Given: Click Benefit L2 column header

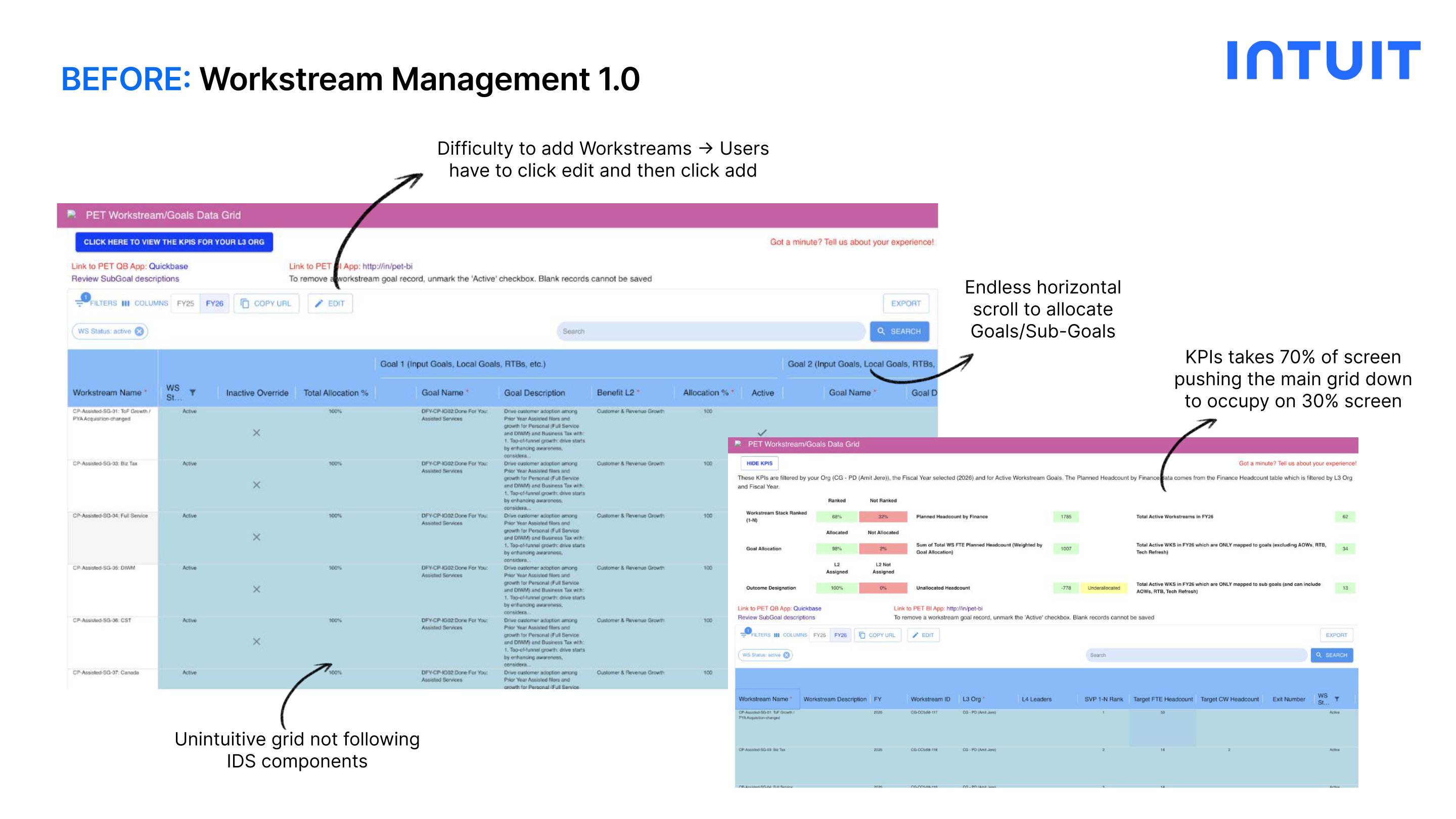Looking at the screenshot, I should pyautogui.click(x=618, y=392).
